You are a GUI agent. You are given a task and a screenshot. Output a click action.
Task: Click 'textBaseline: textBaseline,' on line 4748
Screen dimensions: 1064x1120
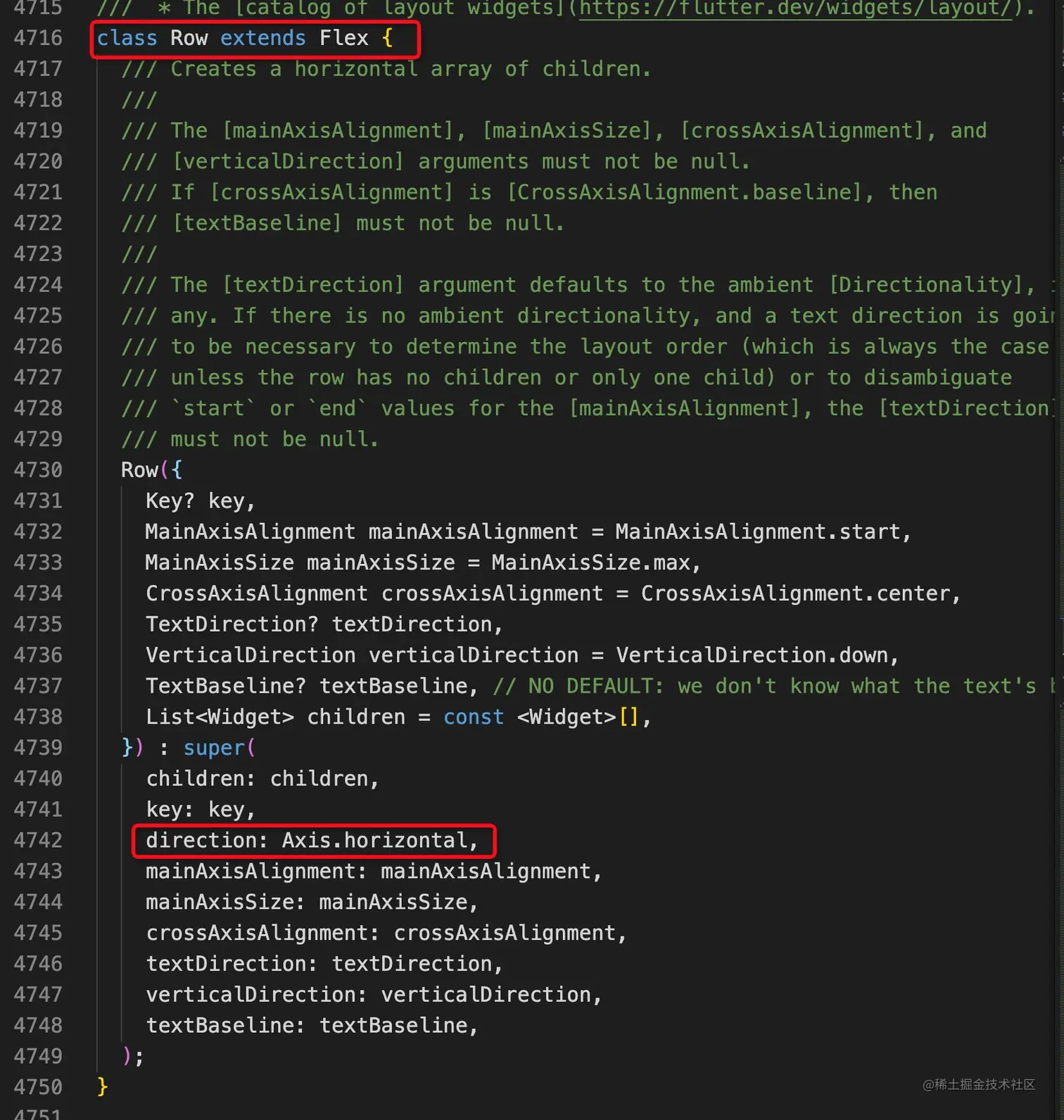[x=312, y=1026]
